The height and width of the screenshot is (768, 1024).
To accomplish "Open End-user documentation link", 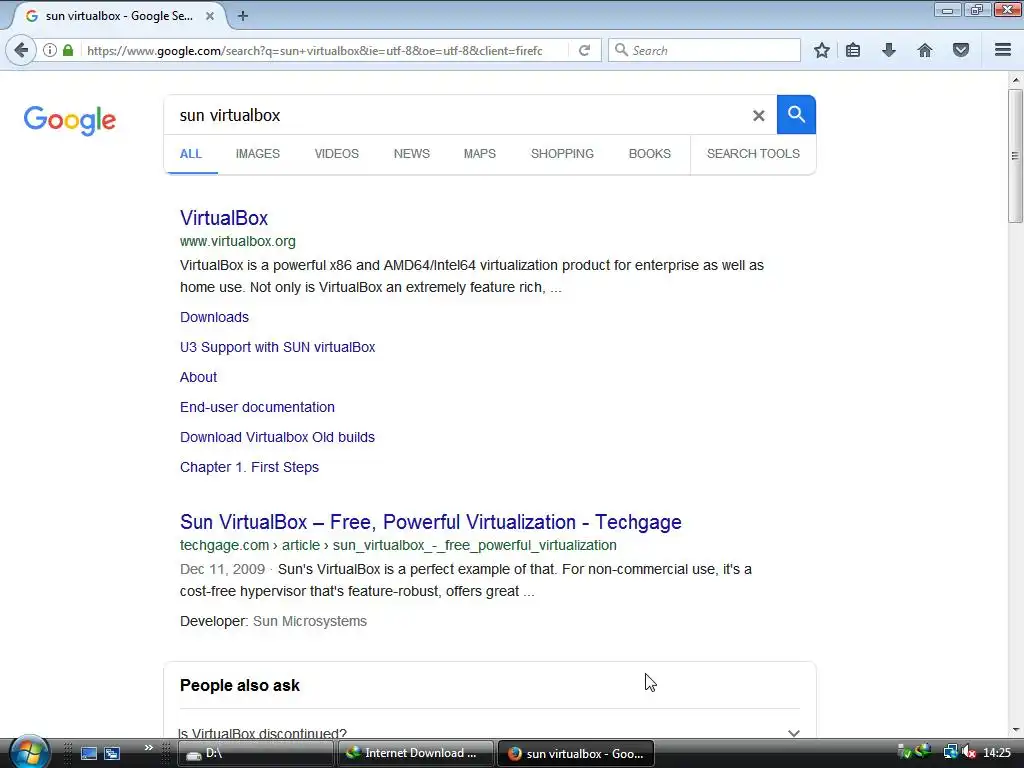I will pos(257,408).
